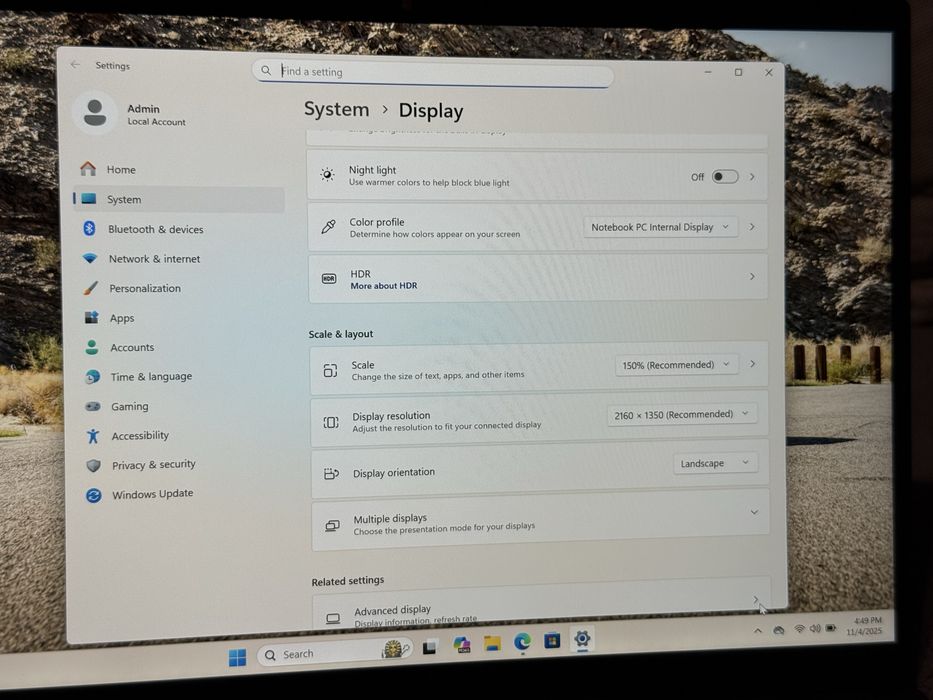The image size is (933, 700).
Task: Open the Display orientation Landscape dropdown
Action: pyautogui.click(x=715, y=463)
